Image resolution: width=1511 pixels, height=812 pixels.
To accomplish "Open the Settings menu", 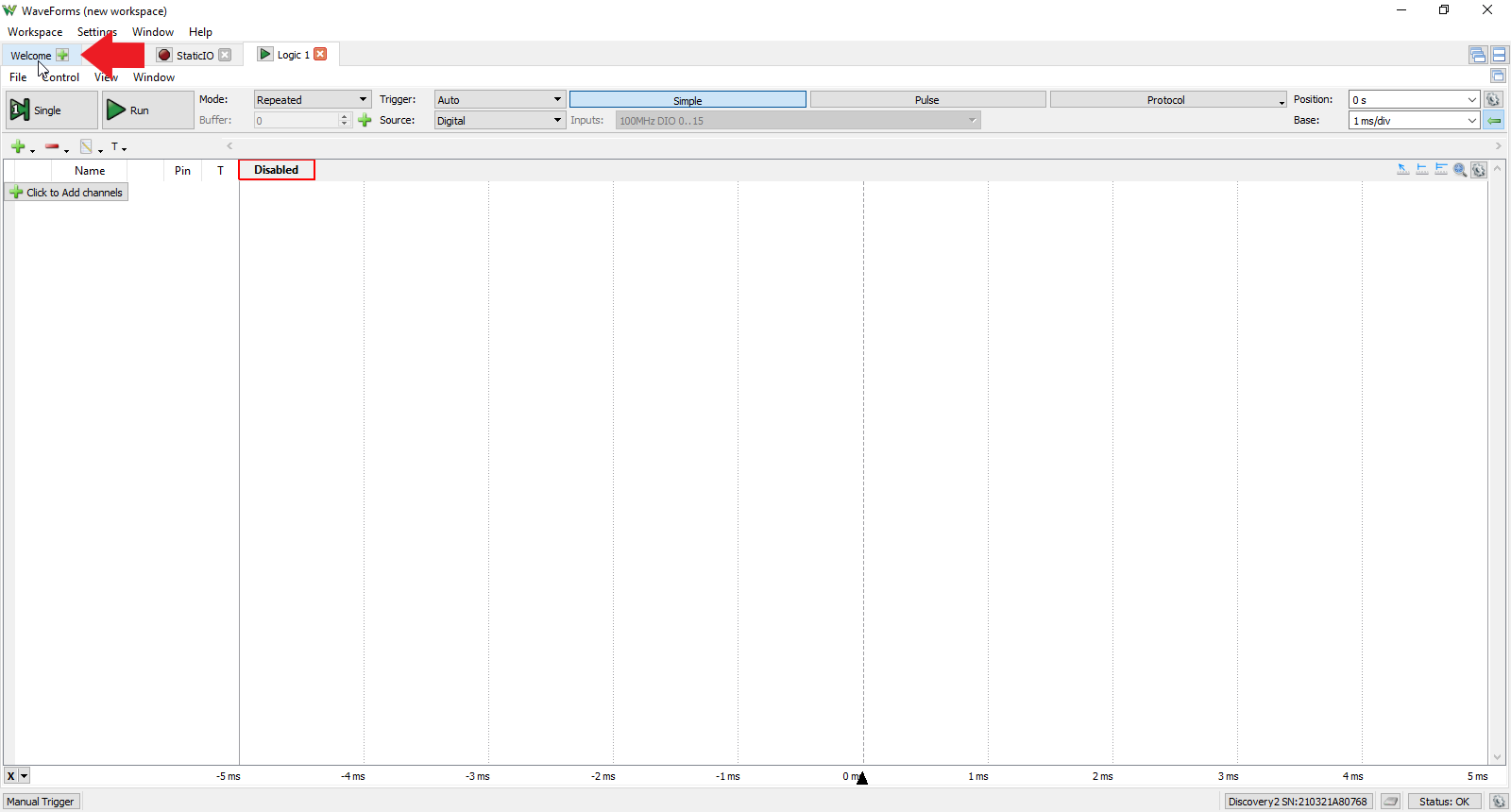I will [x=97, y=32].
